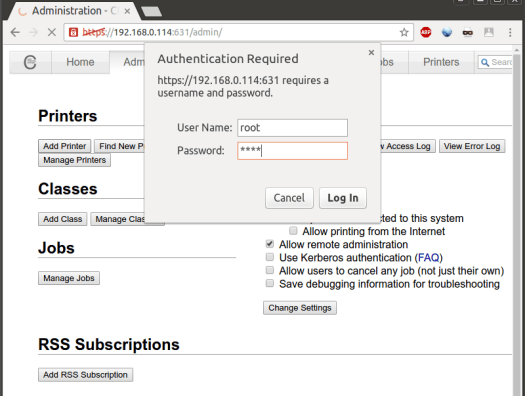Open the Kerberos FAQ link
This screenshot has height=396, width=525.
click(x=429, y=257)
